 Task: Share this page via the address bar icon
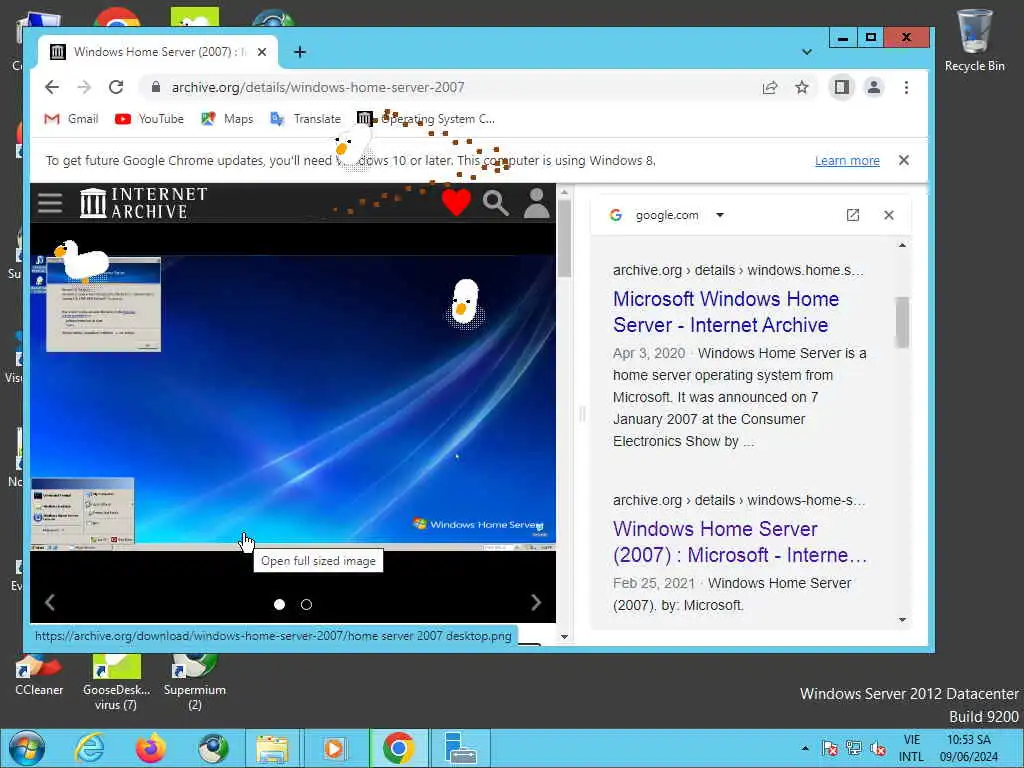pyautogui.click(x=770, y=88)
